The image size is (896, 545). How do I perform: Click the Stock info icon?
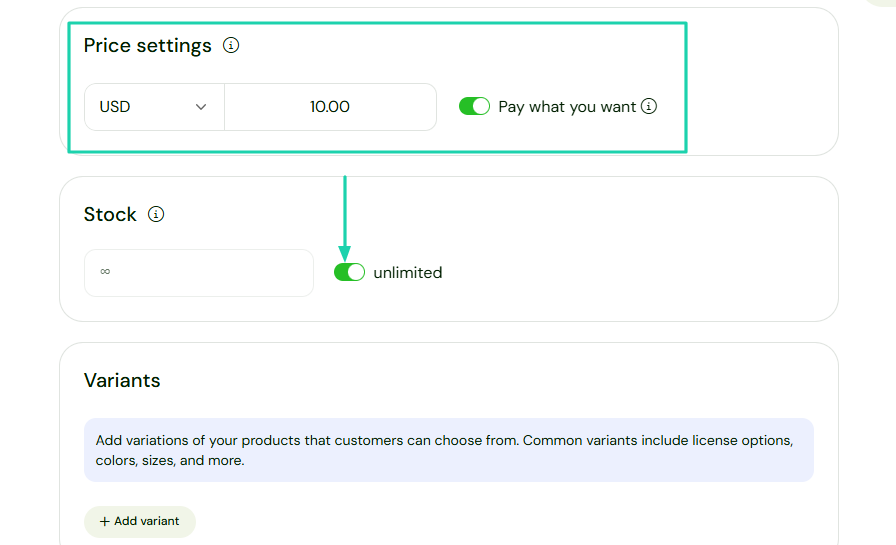156,214
